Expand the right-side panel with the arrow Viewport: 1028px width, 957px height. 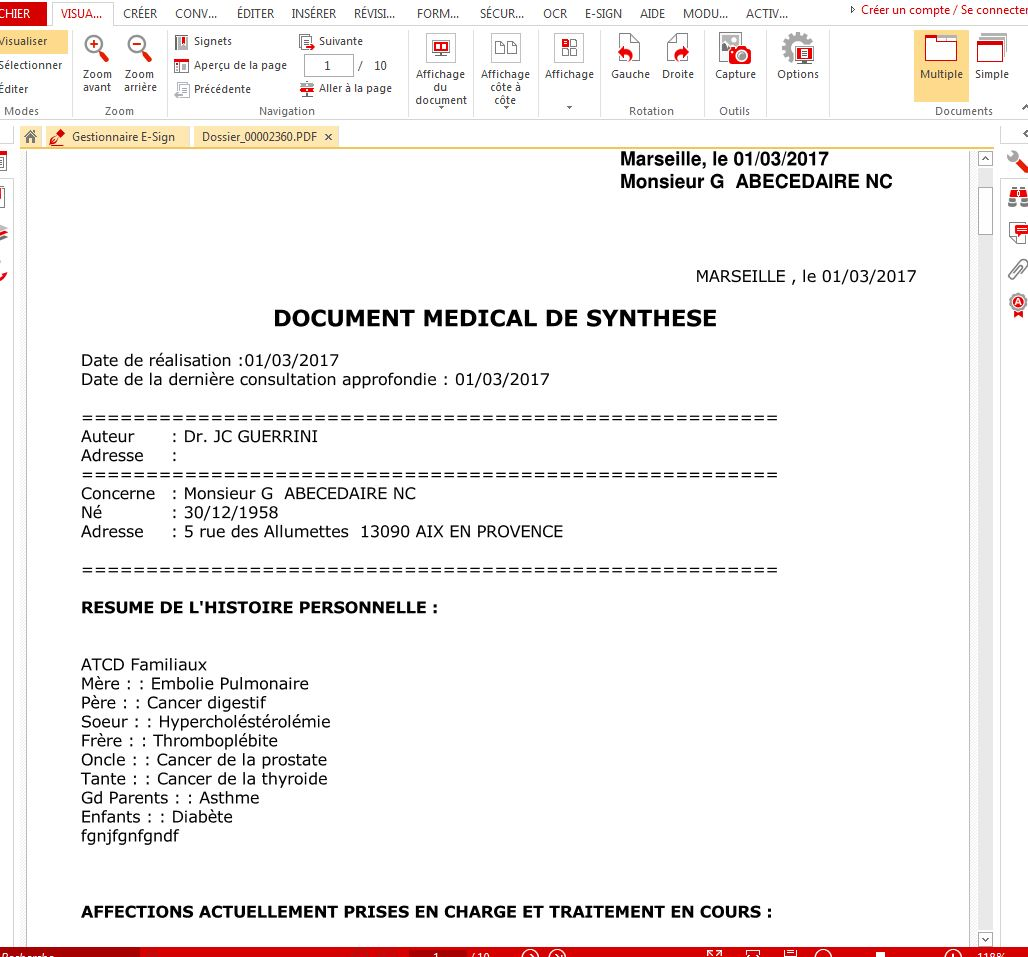coord(1024,134)
